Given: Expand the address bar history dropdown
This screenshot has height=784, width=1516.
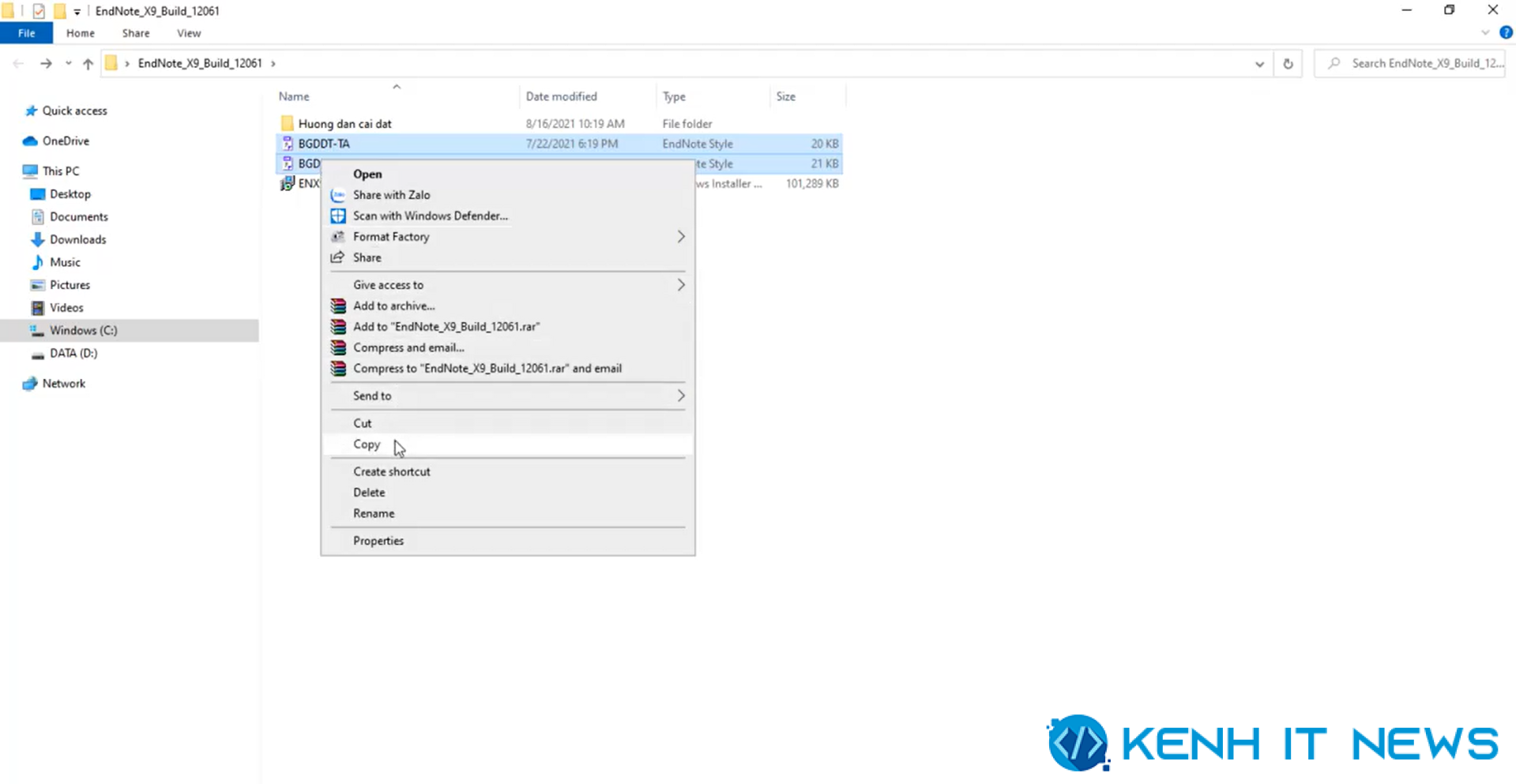Looking at the screenshot, I should click(x=1259, y=64).
